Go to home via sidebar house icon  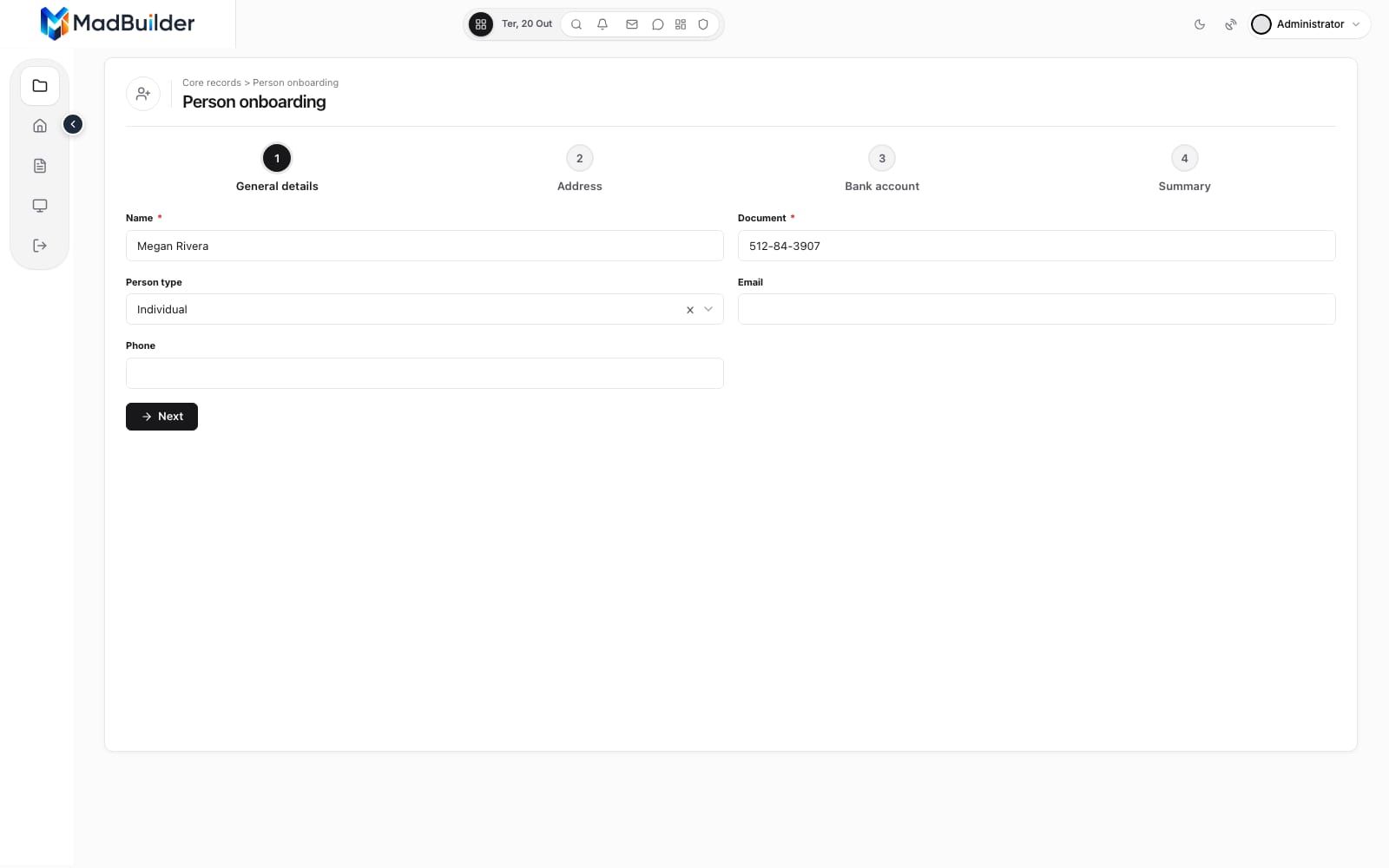tap(40, 126)
